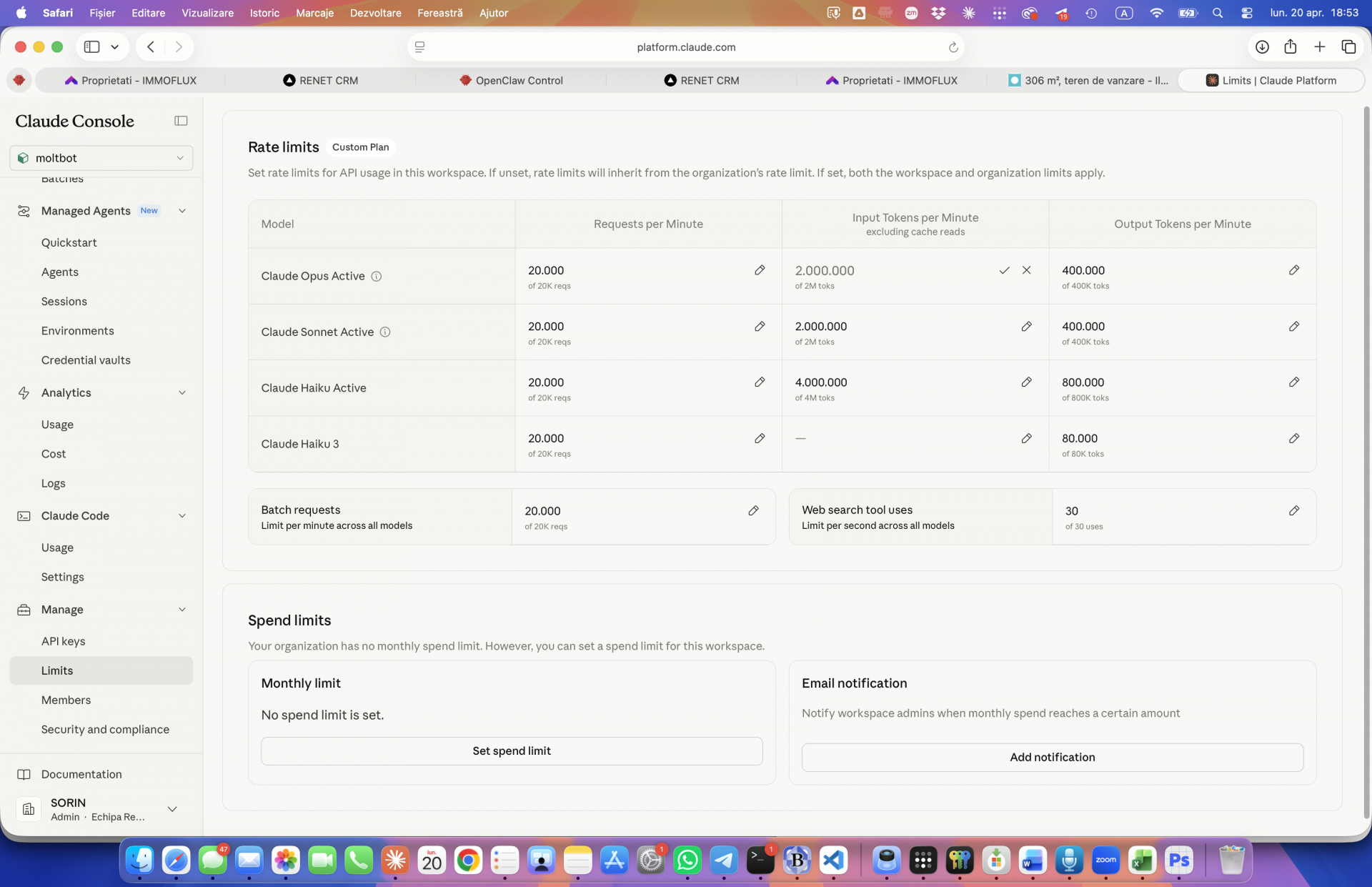Edit Claude Opus requests per minute limit
The width and height of the screenshot is (1372, 887).
(760, 270)
